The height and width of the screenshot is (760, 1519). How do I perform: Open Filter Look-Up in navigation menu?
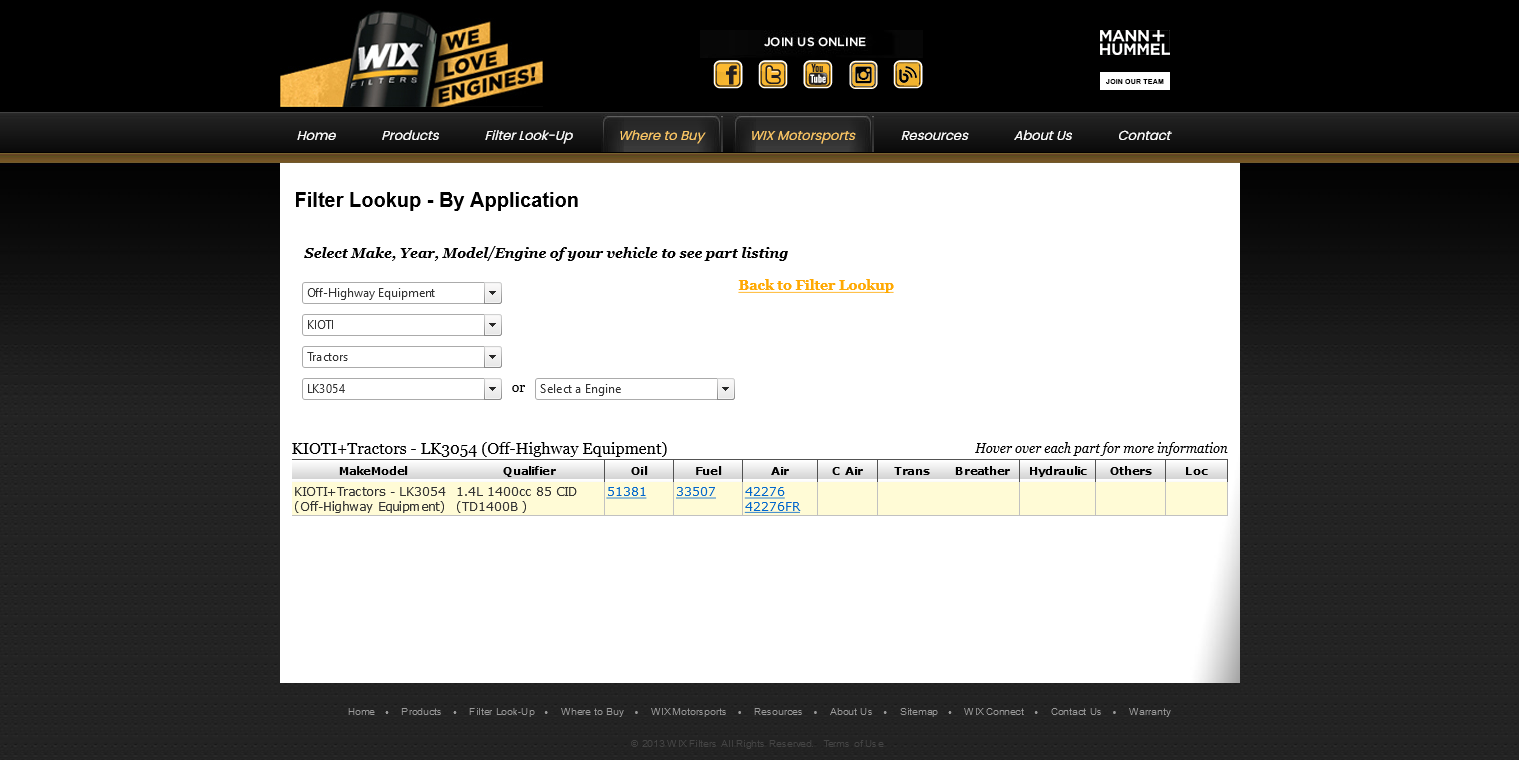[528, 135]
